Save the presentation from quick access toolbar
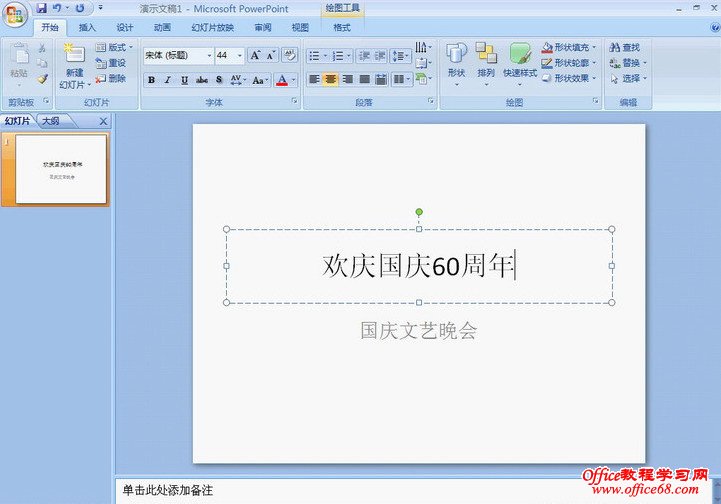The image size is (721, 504). (x=41, y=8)
